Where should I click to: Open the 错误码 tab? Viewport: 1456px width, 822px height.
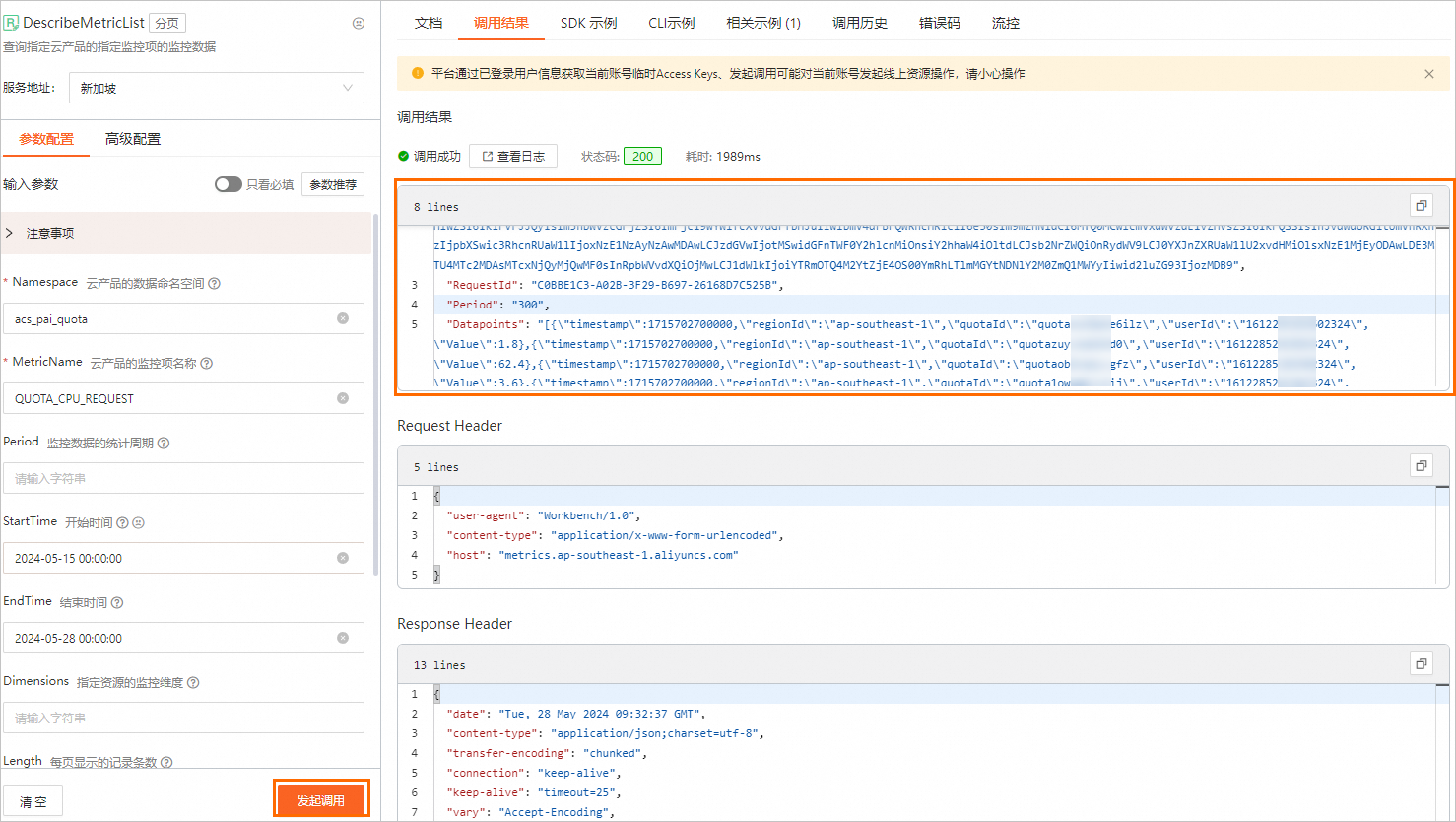[x=940, y=23]
